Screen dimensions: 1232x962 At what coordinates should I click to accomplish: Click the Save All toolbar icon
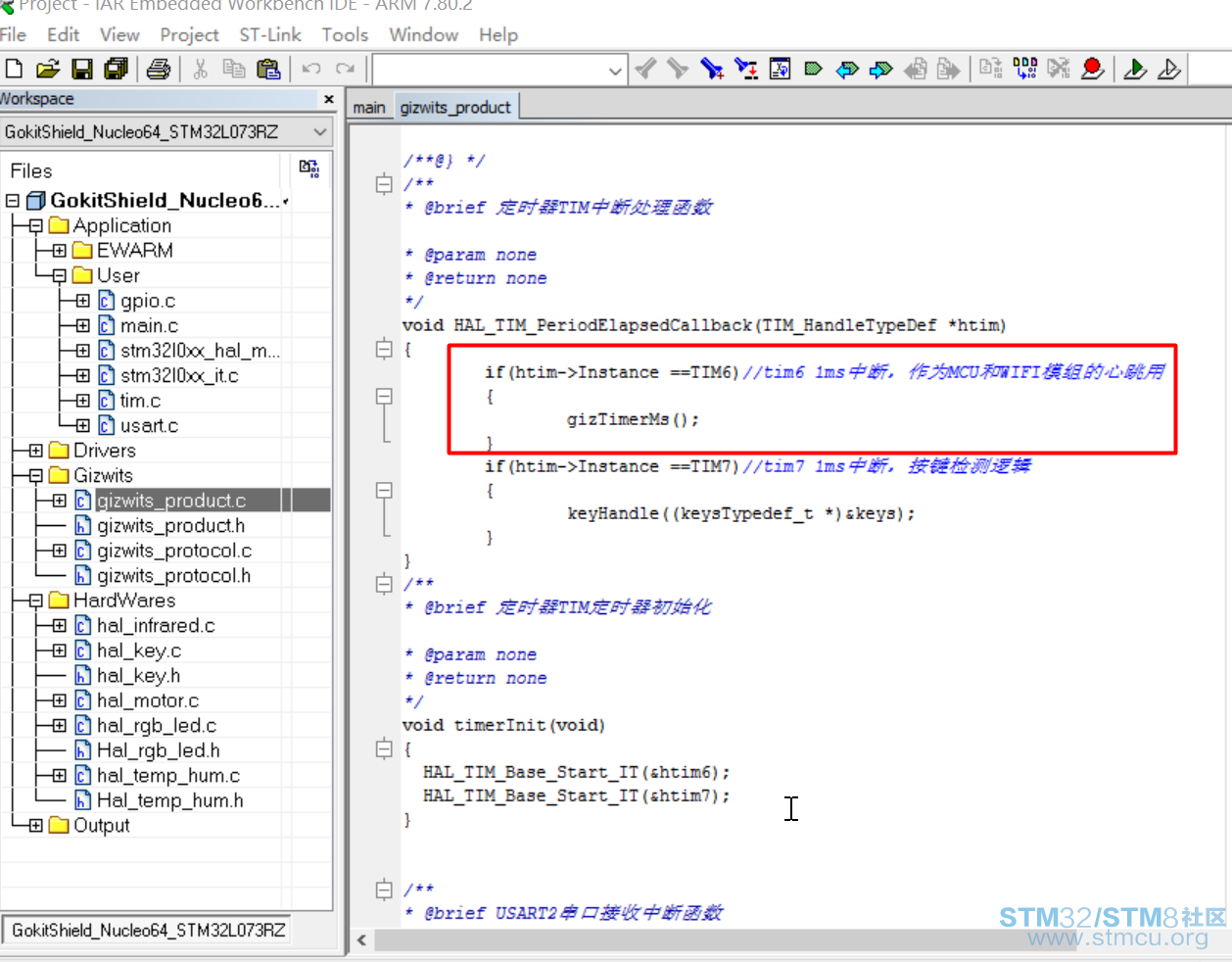(116, 70)
